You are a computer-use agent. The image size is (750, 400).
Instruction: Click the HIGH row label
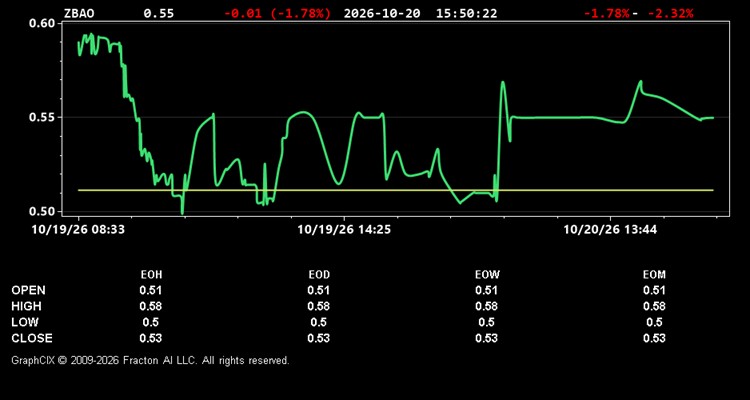click(x=26, y=306)
